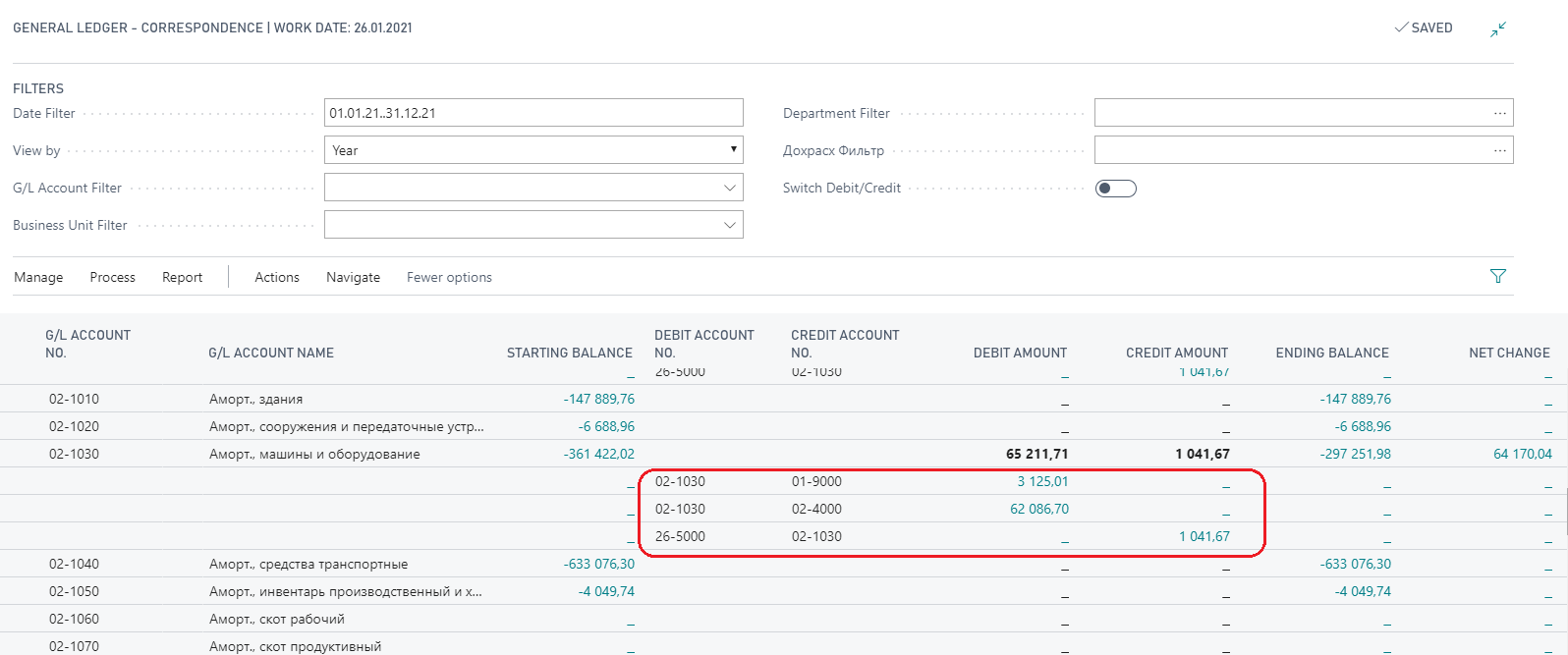
Task: Click Аморт., машины и оборудование name
Action: click(314, 454)
